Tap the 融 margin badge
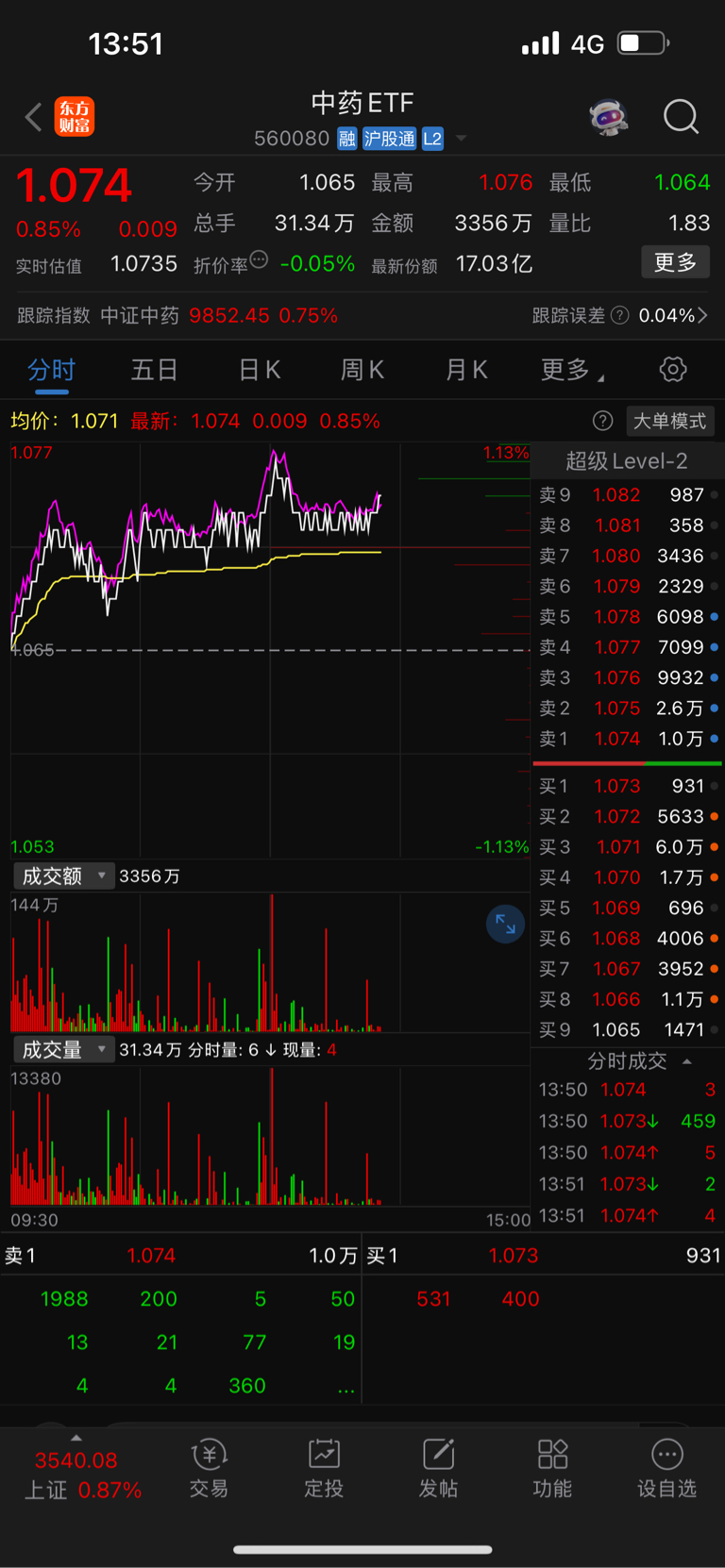This screenshot has width=725, height=1568. 347,139
